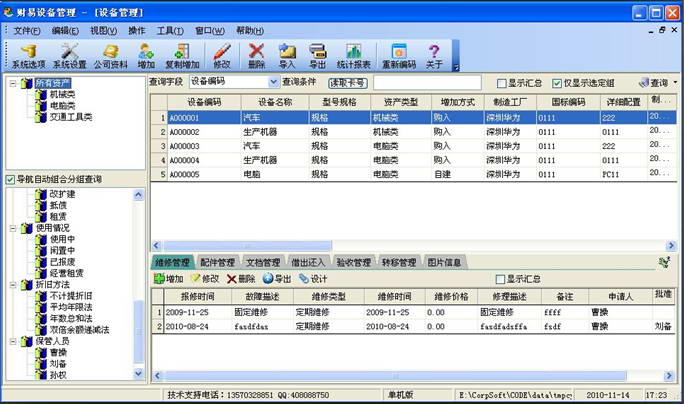This screenshot has width=684, height=404.
Task: Collapse the 所有资产 tree node
Action: point(13,83)
